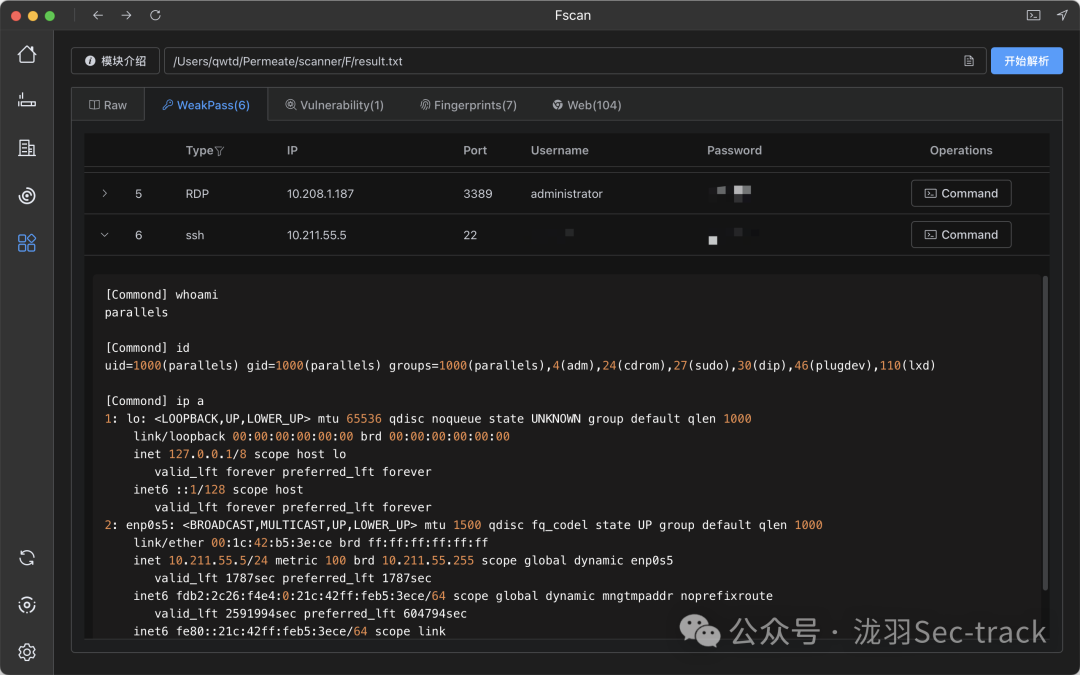Click the uid=1000(parallels) output line
The height and width of the screenshot is (675, 1080).
(x=520, y=366)
